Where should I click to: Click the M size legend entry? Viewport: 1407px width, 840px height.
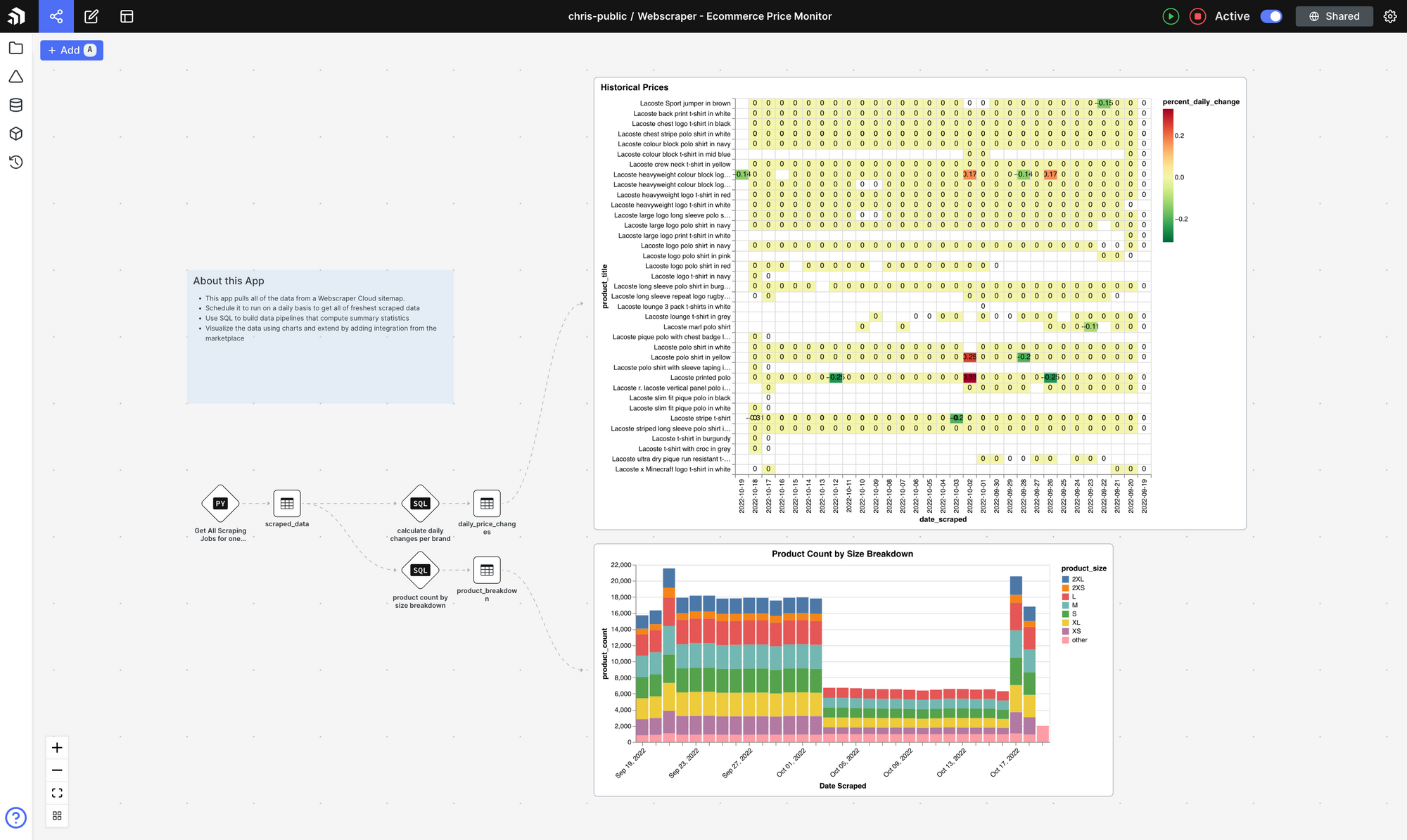pos(1070,605)
